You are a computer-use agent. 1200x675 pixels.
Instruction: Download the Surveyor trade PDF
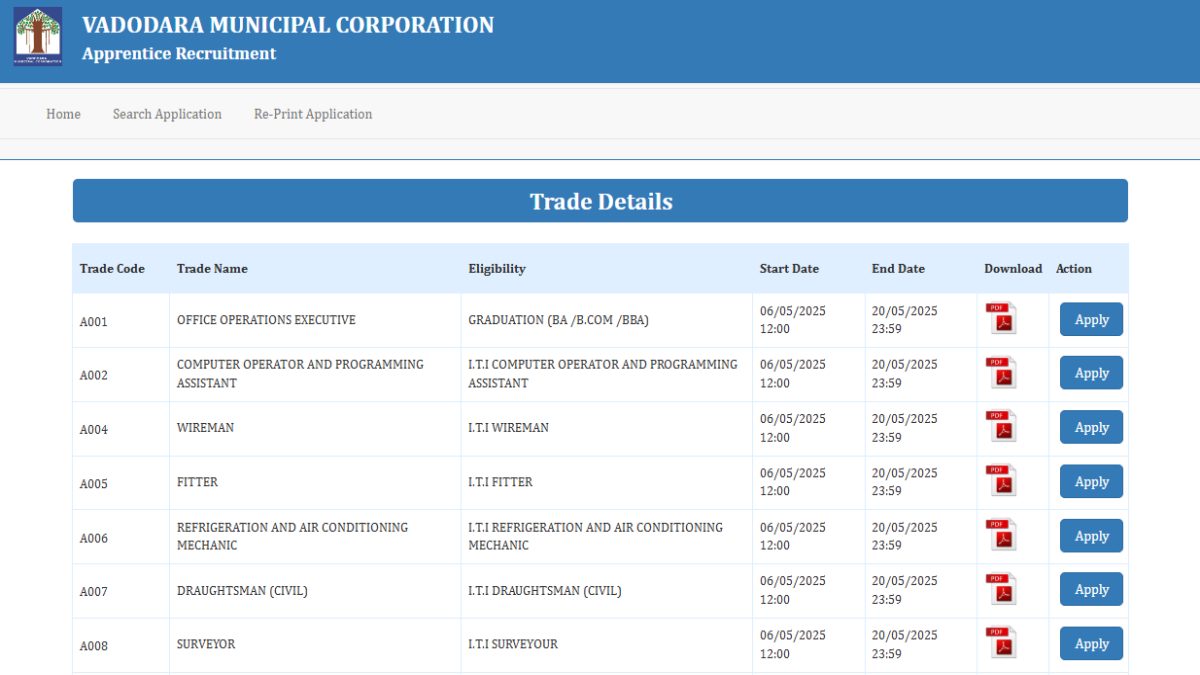click(1001, 643)
